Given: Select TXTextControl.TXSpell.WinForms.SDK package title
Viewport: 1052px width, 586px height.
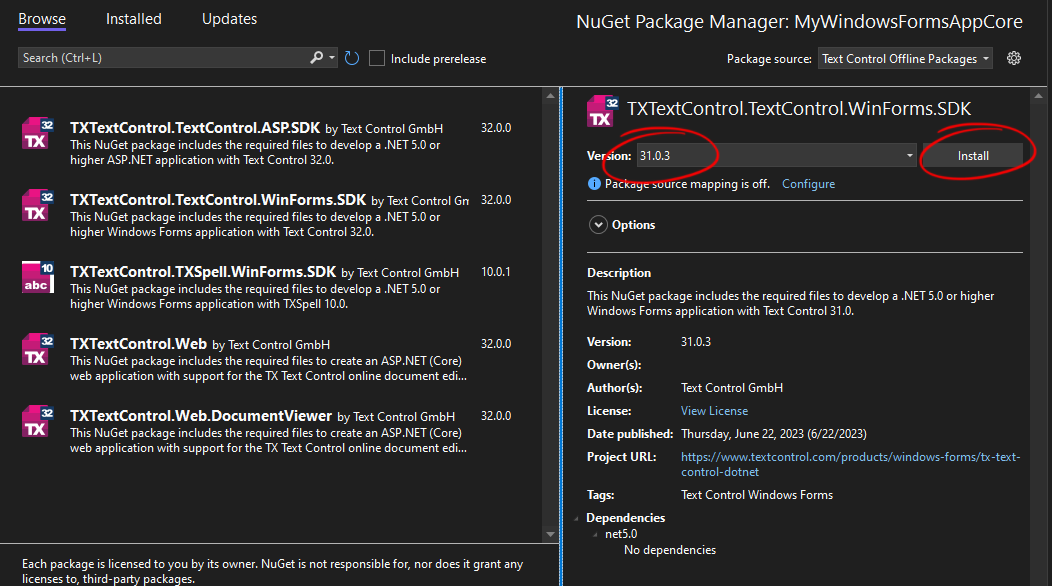Looking at the screenshot, I should [x=203, y=271].
